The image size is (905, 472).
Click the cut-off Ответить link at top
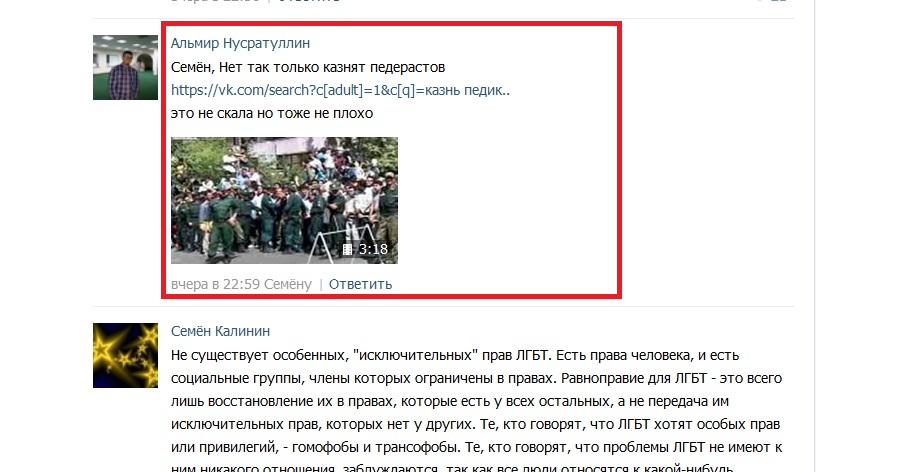308,1
